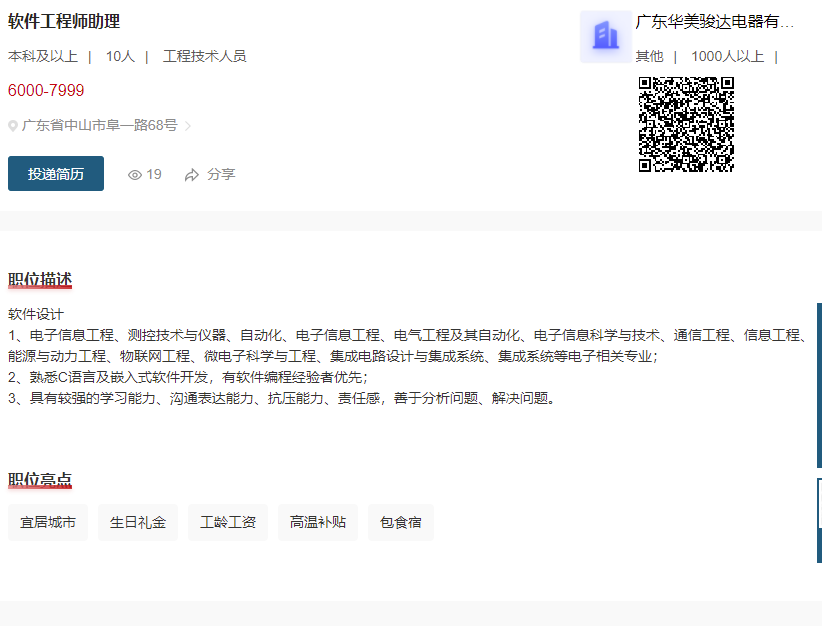Click the 10人 headcount text
Screen dimensions: 822x626
120,56
